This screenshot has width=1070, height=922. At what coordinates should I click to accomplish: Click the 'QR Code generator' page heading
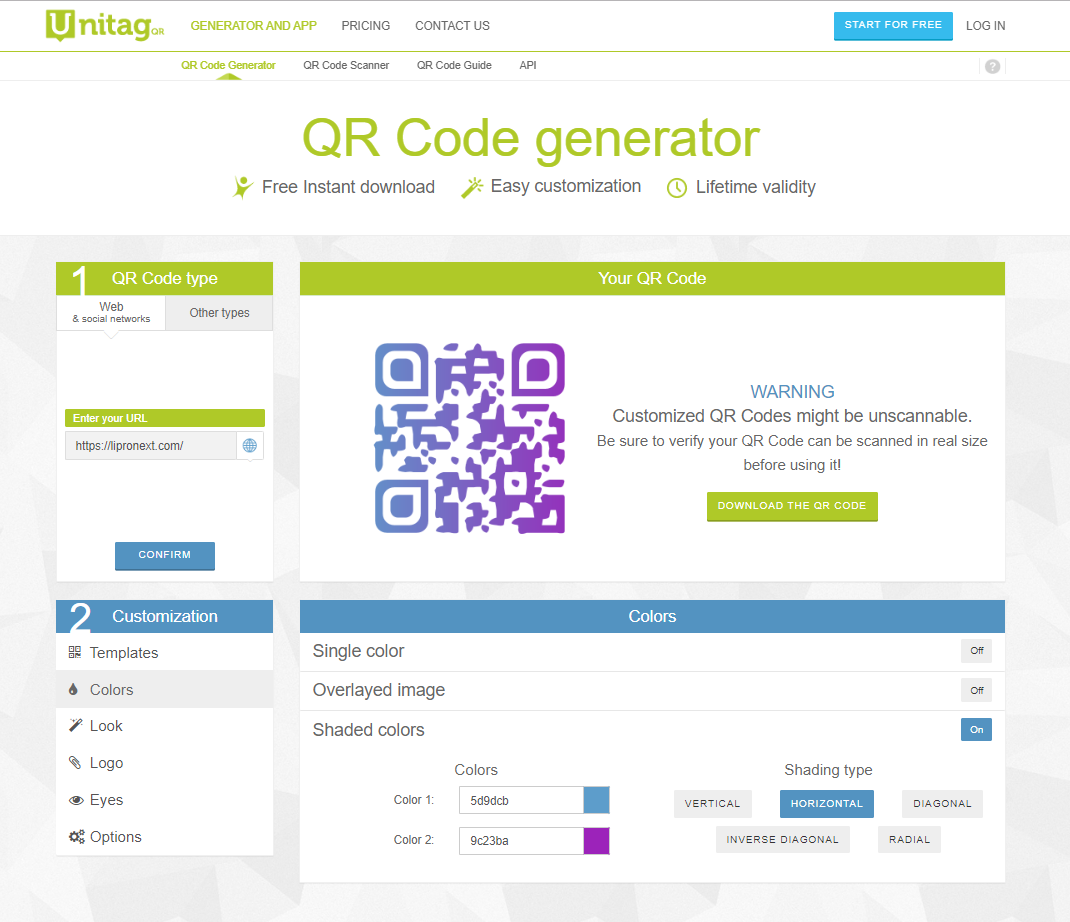point(531,139)
